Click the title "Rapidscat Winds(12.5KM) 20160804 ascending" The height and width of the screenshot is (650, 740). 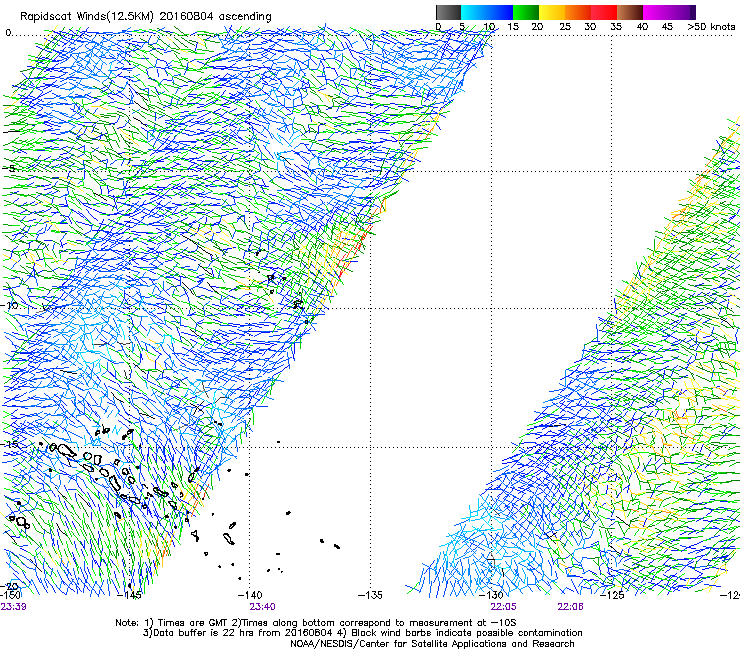146,17
